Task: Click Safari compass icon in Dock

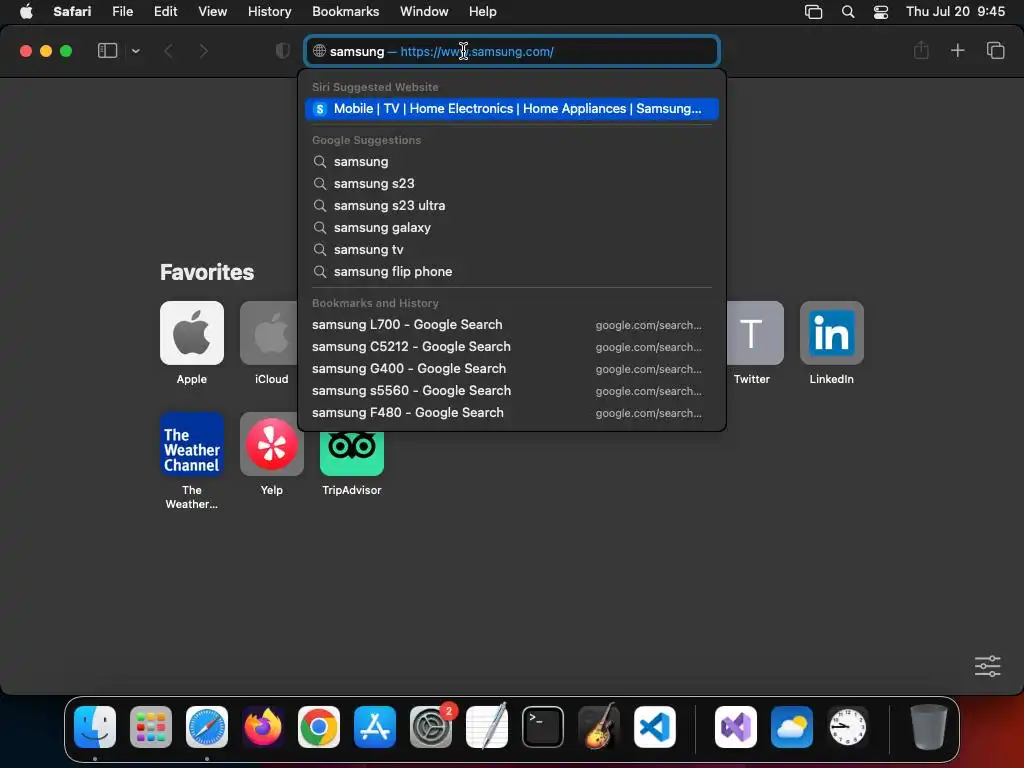Action: pyautogui.click(x=206, y=727)
